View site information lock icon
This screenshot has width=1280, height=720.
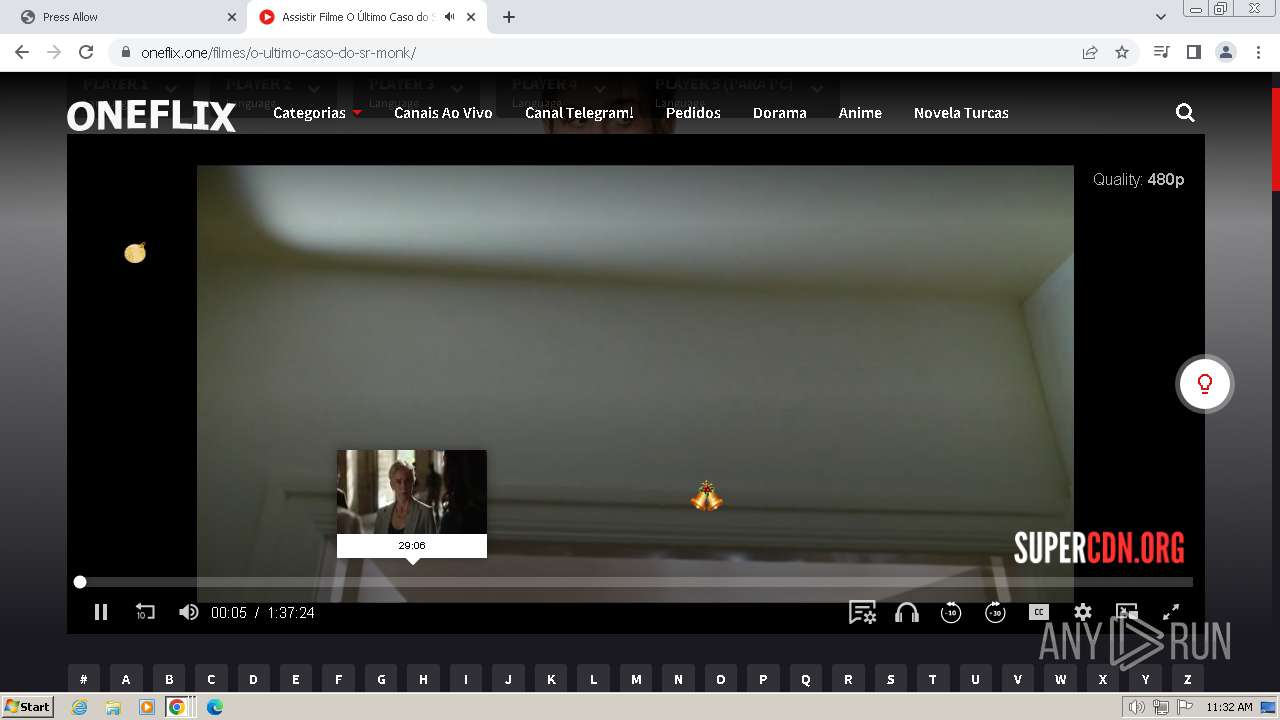126,53
